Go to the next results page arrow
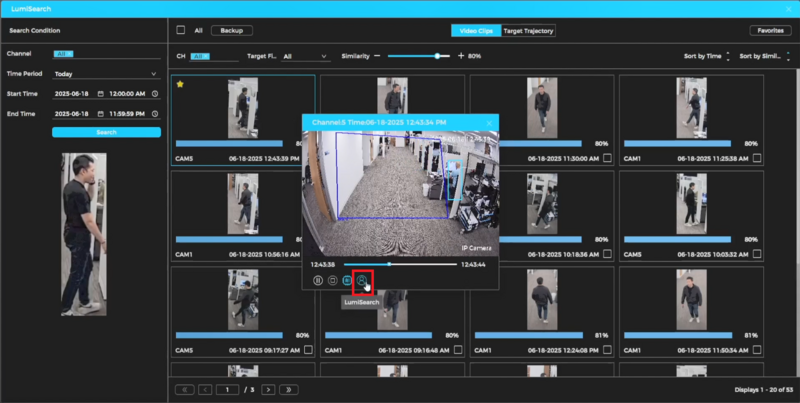 pyautogui.click(x=268, y=388)
